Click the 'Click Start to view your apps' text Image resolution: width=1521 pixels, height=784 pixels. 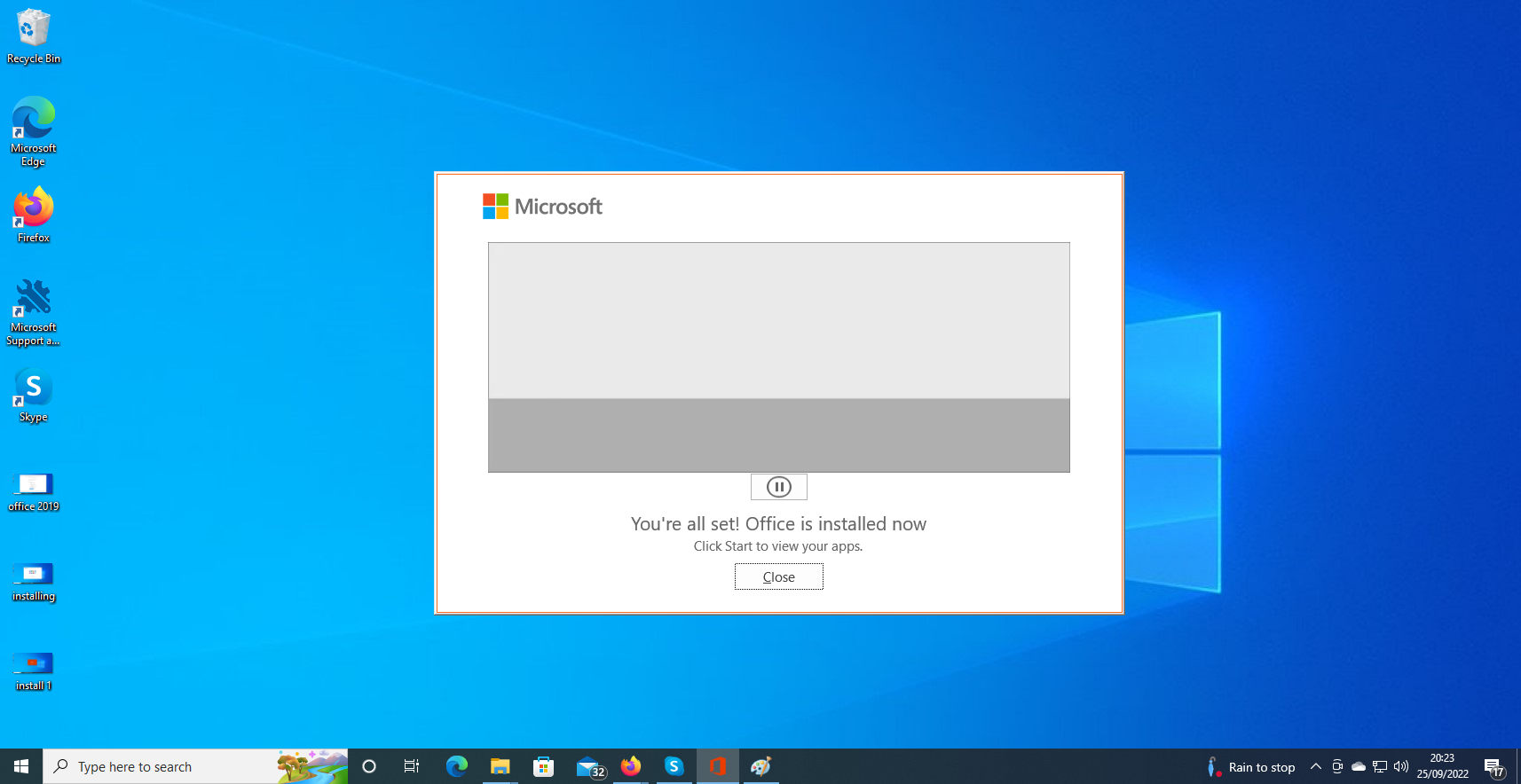coord(778,546)
